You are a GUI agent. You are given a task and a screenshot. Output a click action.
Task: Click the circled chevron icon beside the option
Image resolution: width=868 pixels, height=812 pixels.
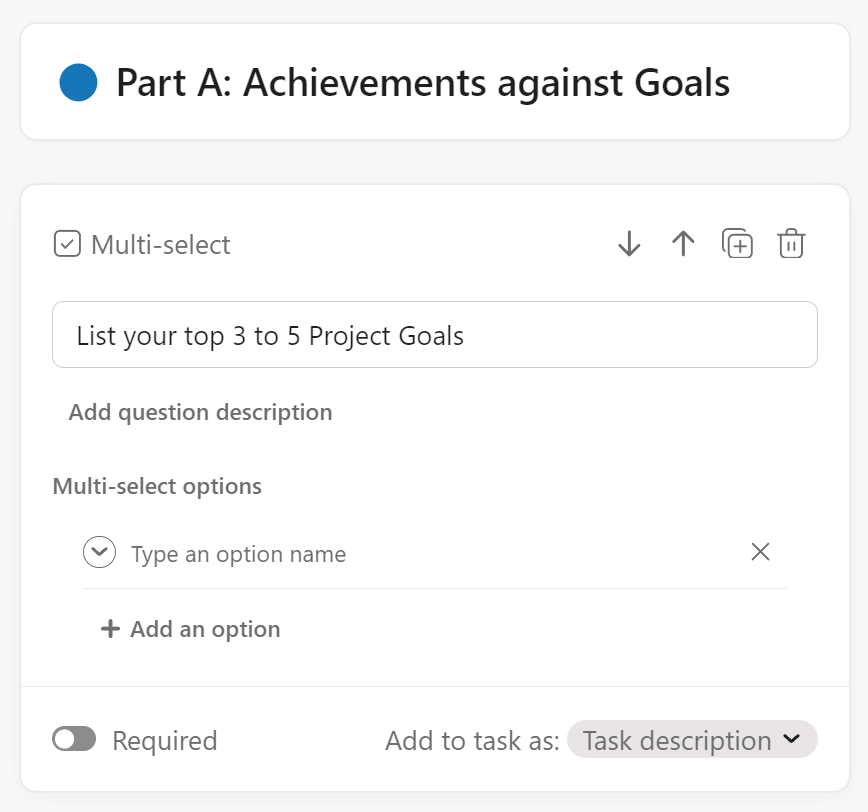[100, 553]
